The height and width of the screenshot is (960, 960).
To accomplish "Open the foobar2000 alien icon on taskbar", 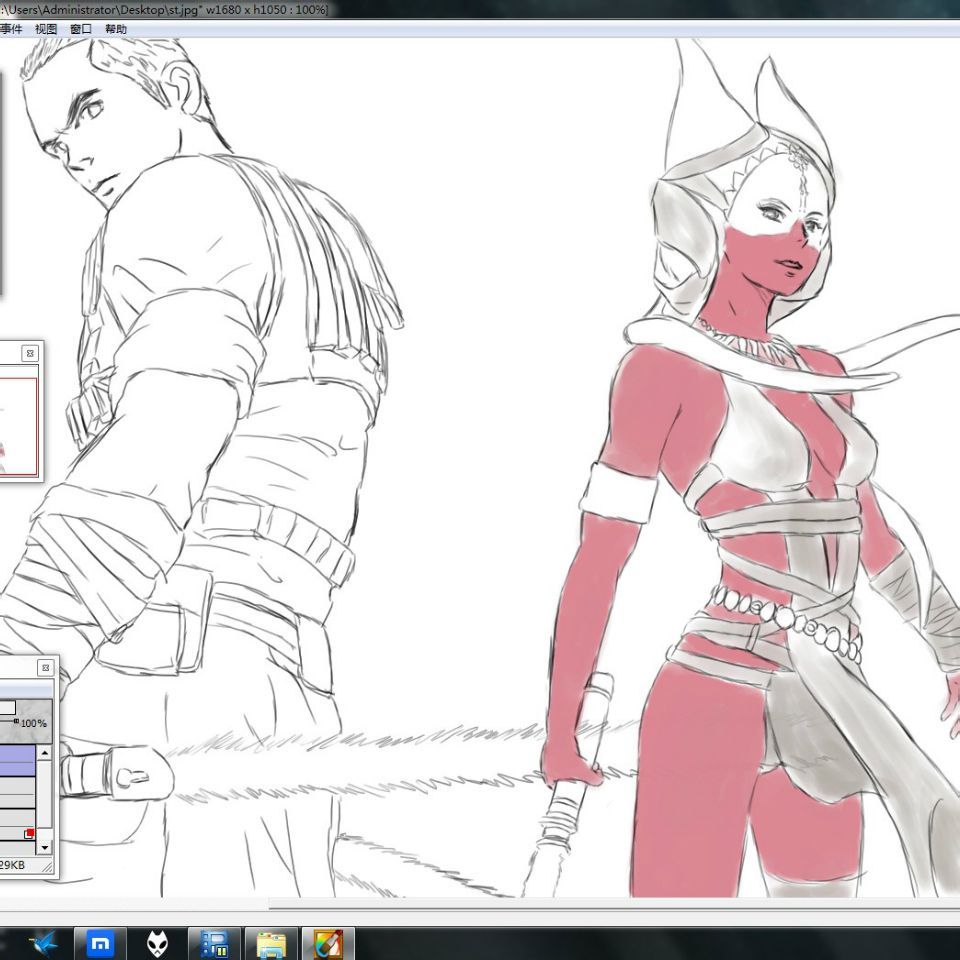I will (x=157, y=943).
